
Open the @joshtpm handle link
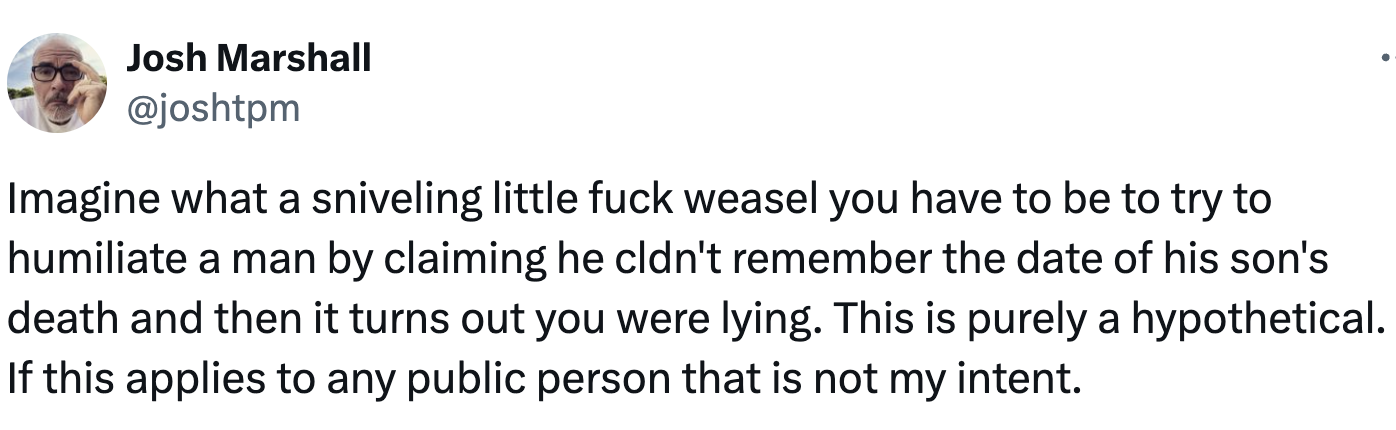tap(213, 107)
